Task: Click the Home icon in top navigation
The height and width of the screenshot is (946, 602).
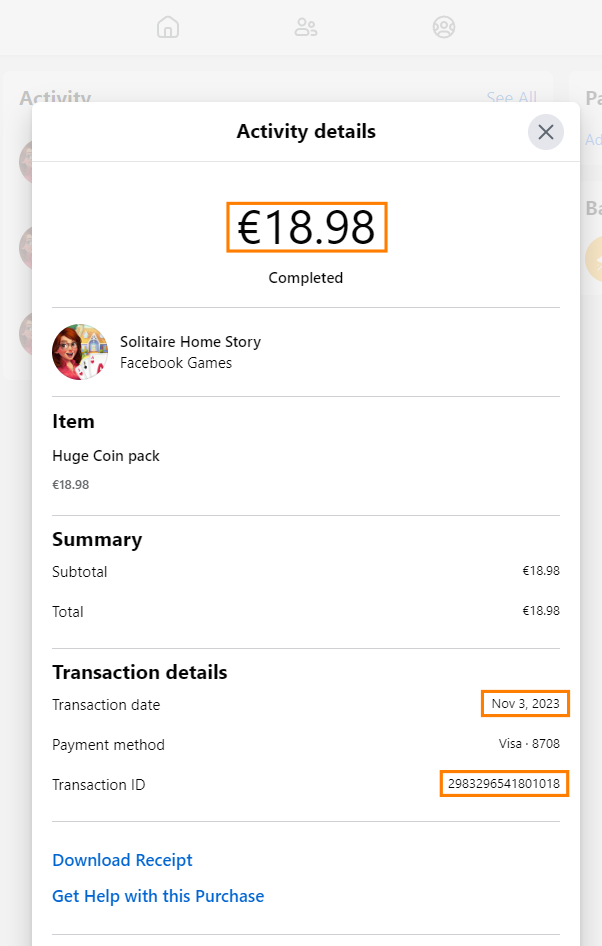Action: (168, 27)
